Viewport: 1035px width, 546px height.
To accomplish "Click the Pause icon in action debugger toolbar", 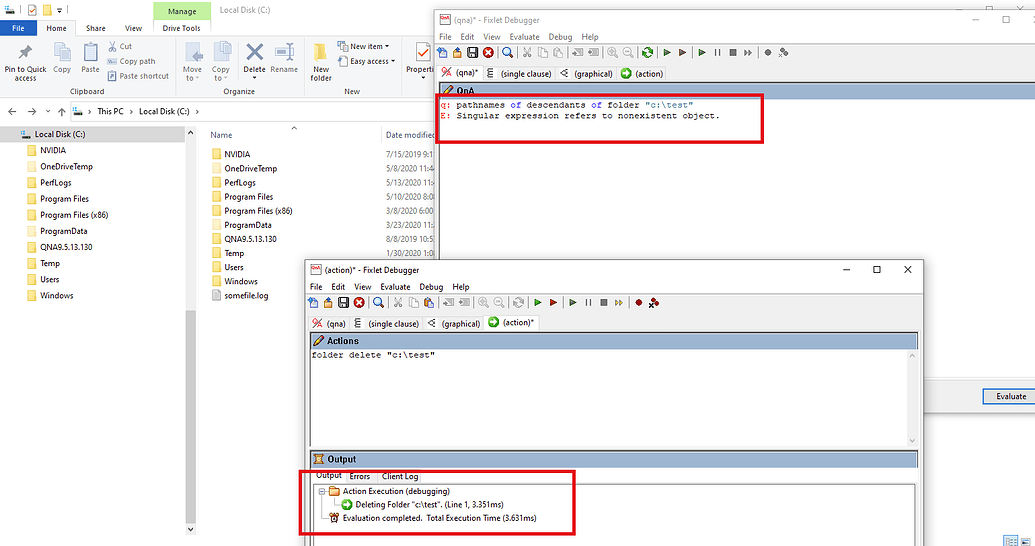I will click(x=588, y=302).
